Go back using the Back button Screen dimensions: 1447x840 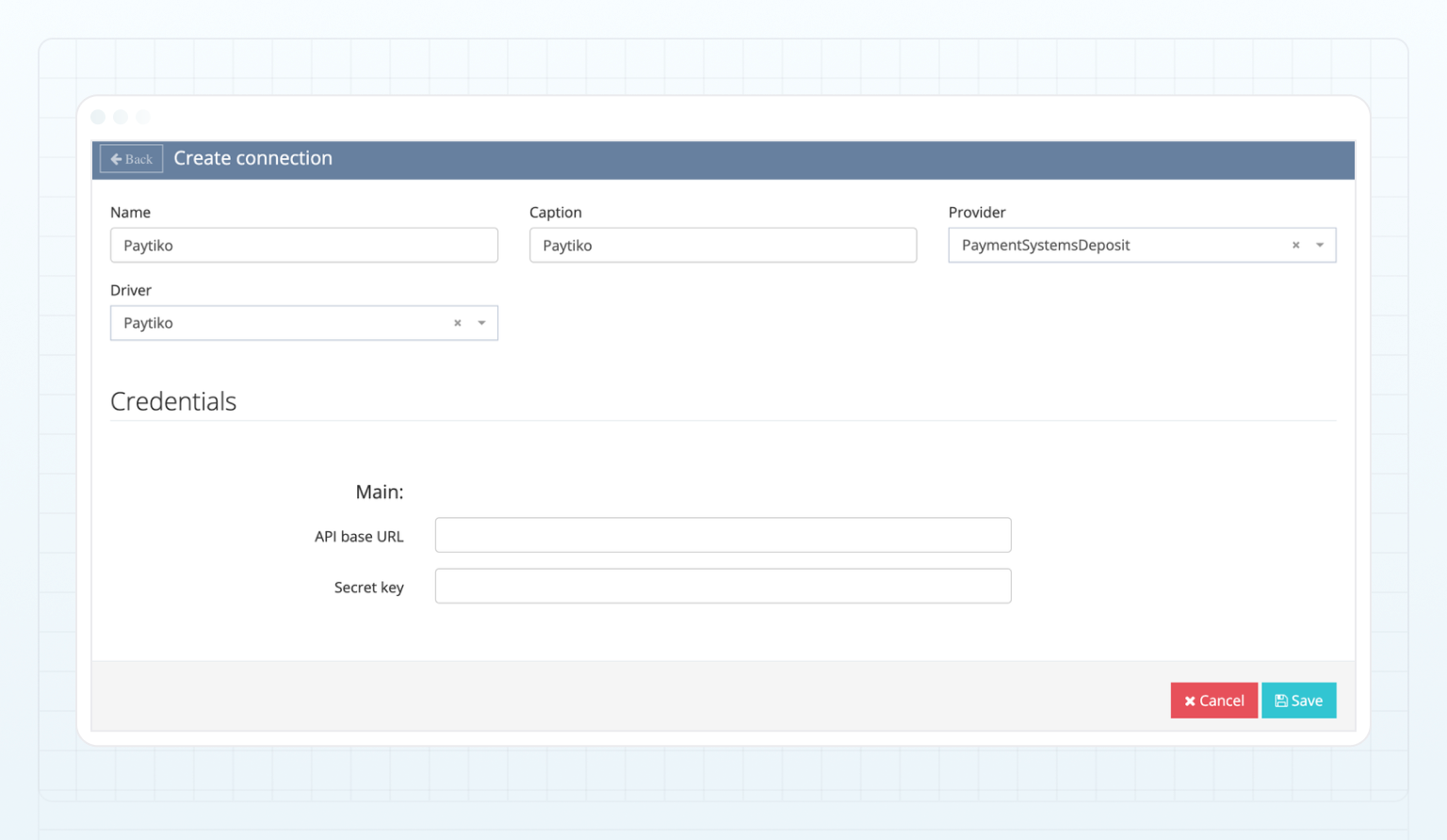[131, 159]
